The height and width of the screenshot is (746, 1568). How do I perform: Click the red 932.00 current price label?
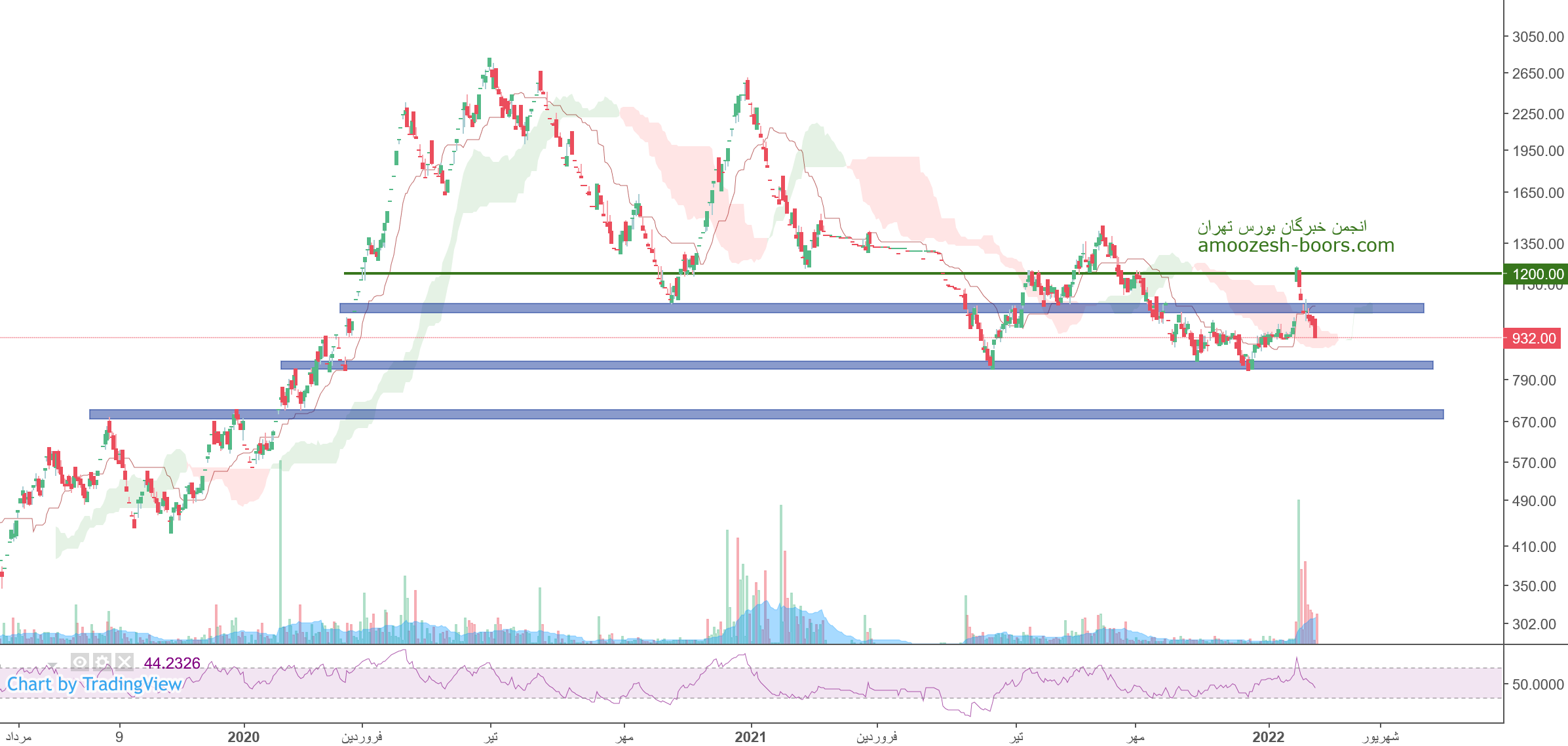tap(1533, 338)
